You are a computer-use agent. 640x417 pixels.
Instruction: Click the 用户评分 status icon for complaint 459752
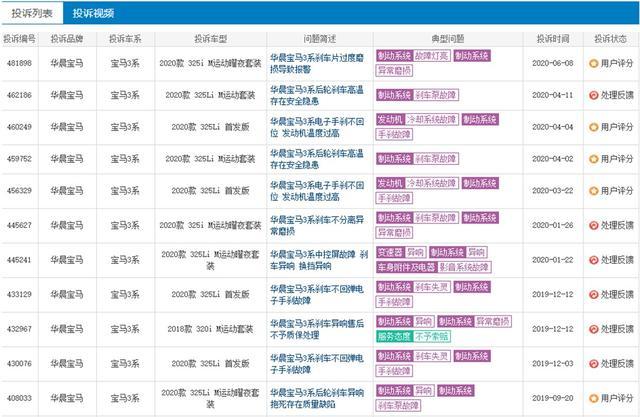pos(593,159)
